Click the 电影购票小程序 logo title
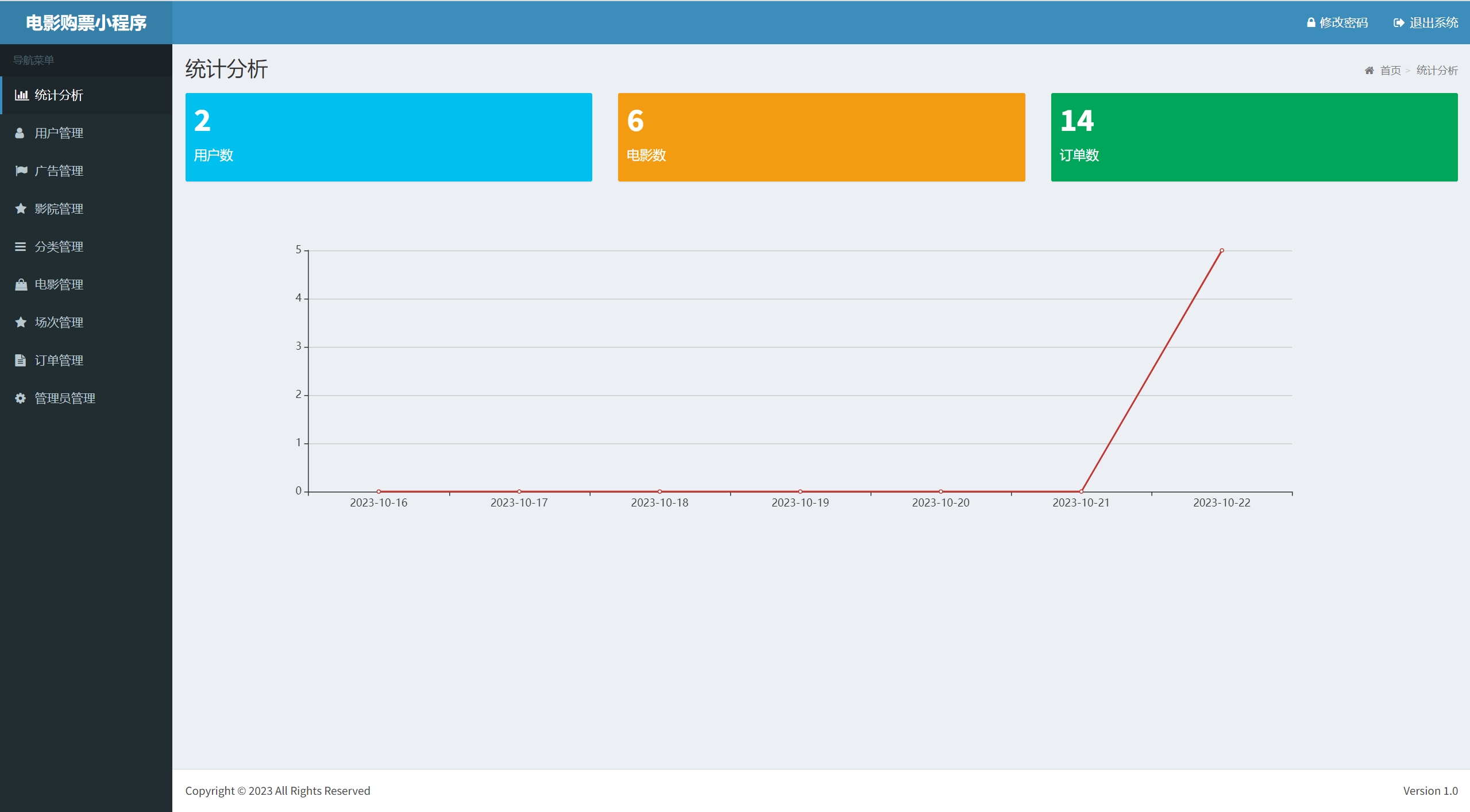Image resolution: width=1470 pixels, height=812 pixels. [86, 22]
